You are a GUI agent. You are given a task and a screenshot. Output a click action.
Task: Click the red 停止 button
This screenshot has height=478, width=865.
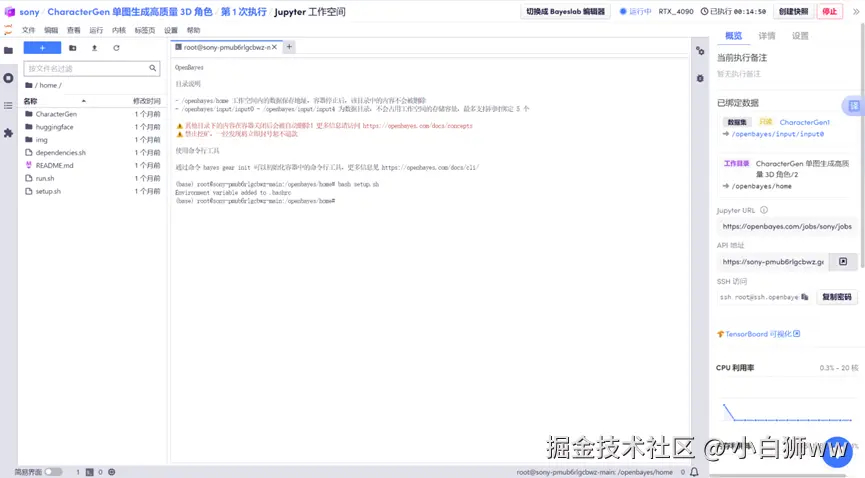[x=830, y=12]
